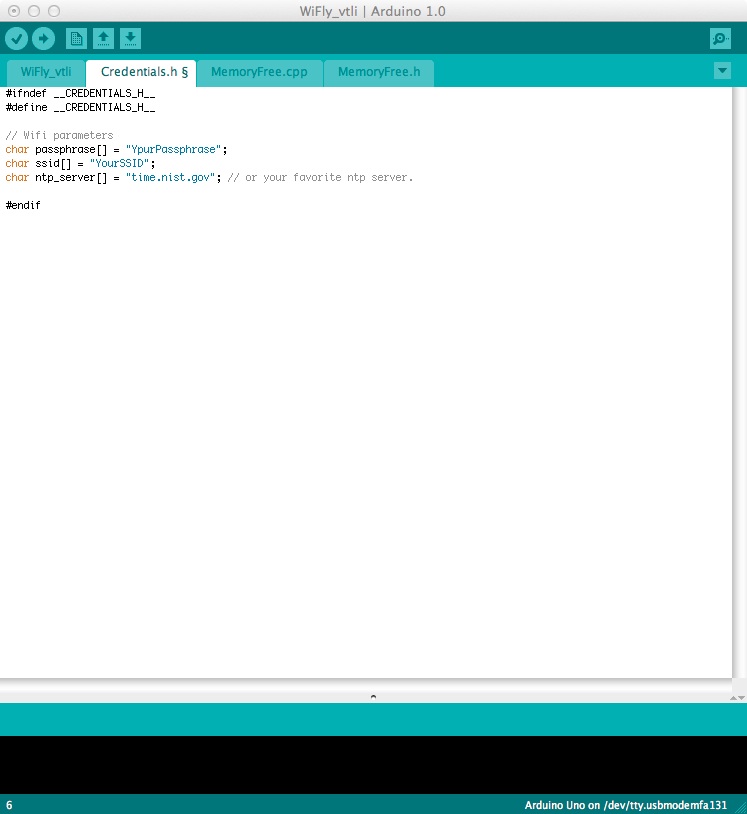Click the #endif line
Viewport: 747px width, 814px height.
coord(23,206)
